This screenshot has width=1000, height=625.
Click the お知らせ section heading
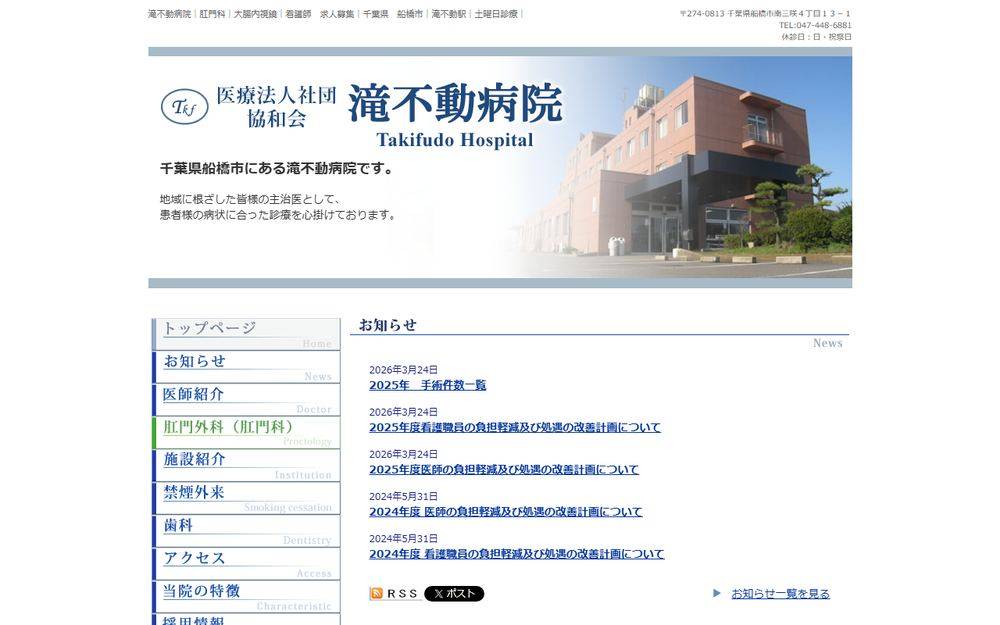pyautogui.click(x=388, y=325)
